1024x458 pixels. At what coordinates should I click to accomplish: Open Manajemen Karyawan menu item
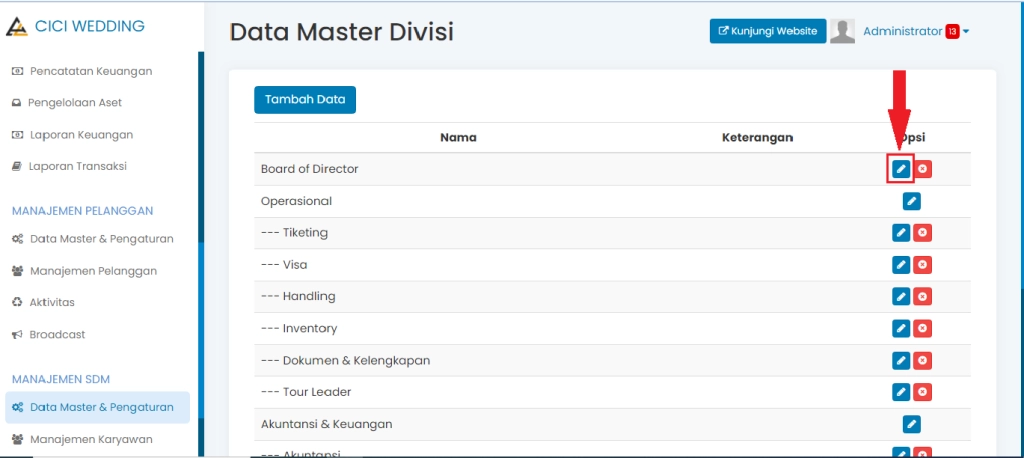[x=91, y=439]
